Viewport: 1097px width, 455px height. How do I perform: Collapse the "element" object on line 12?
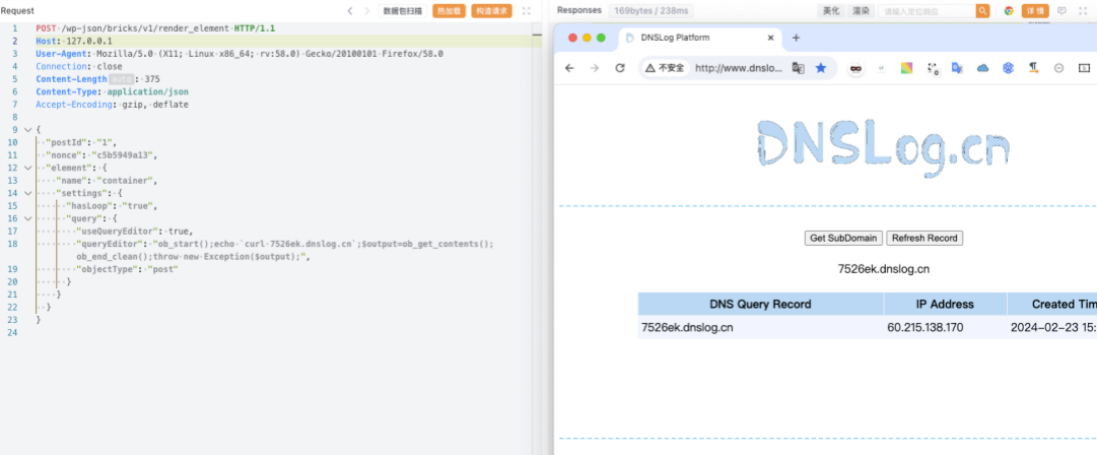coord(27,168)
